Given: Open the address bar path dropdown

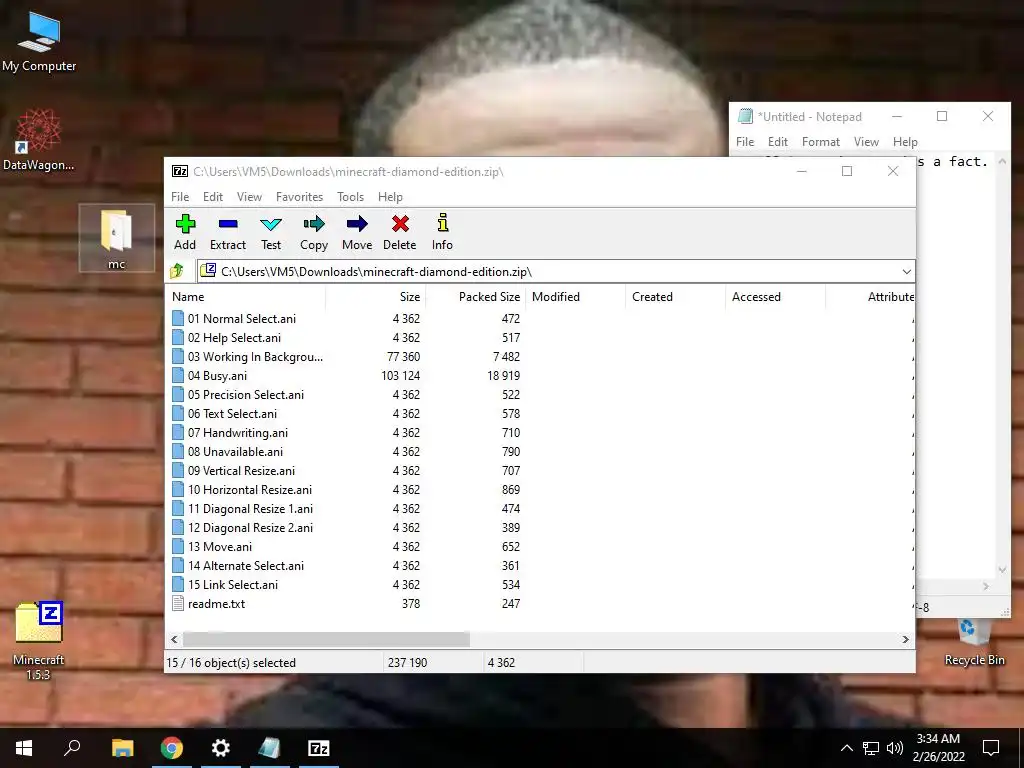Looking at the screenshot, I should point(906,272).
